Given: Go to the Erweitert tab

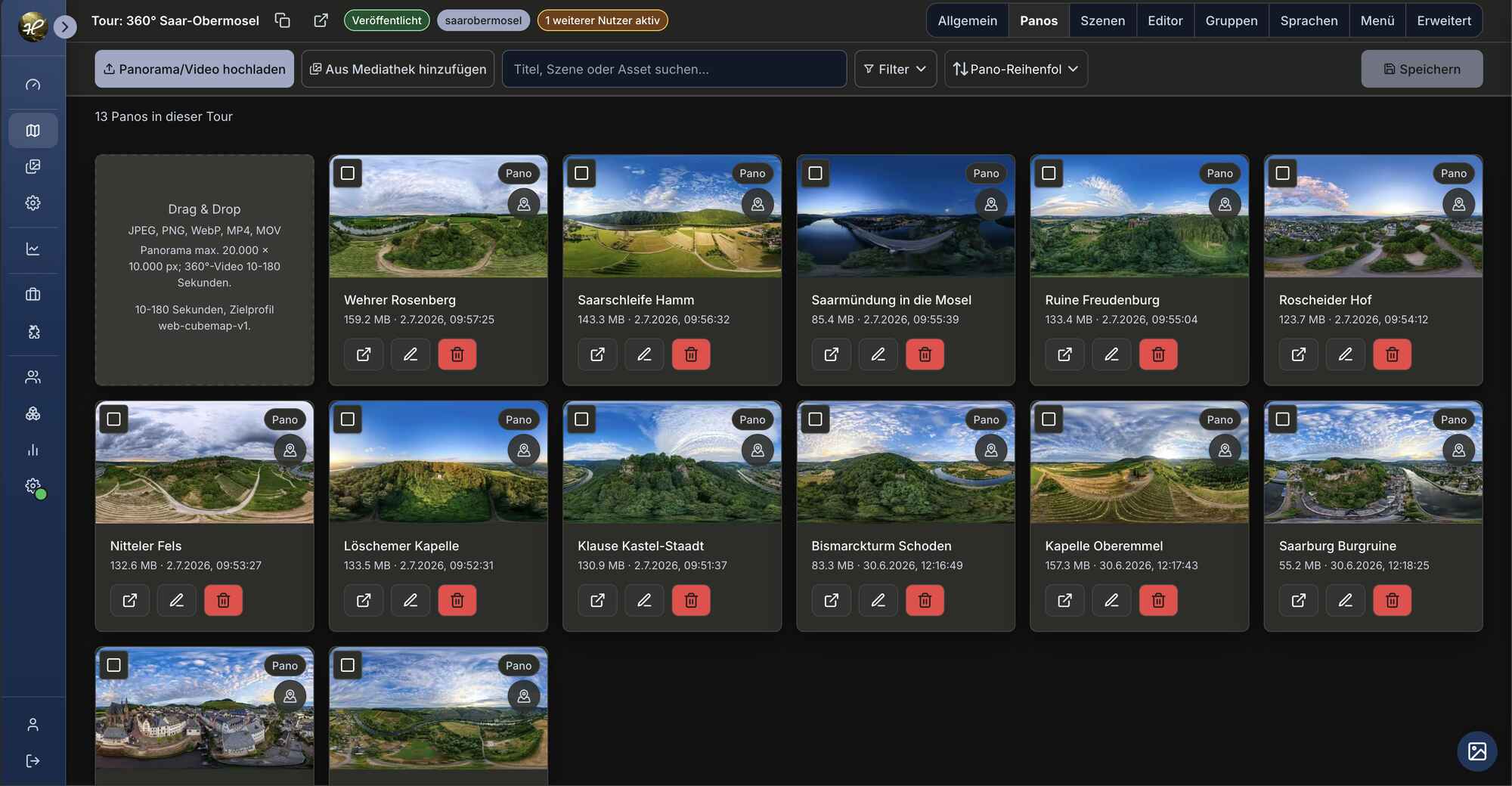Looking at the screenshot, I should [1444, 20].
